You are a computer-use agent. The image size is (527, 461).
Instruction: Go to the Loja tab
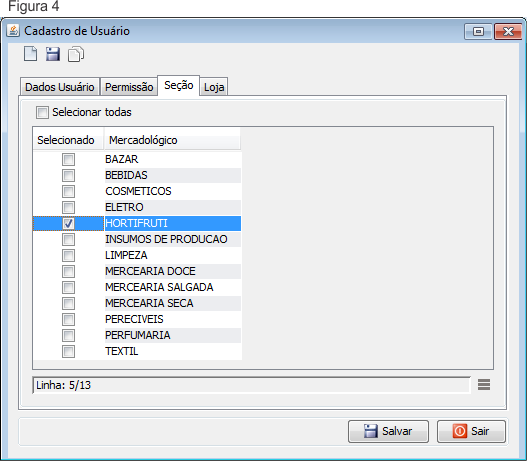point(214,87)
